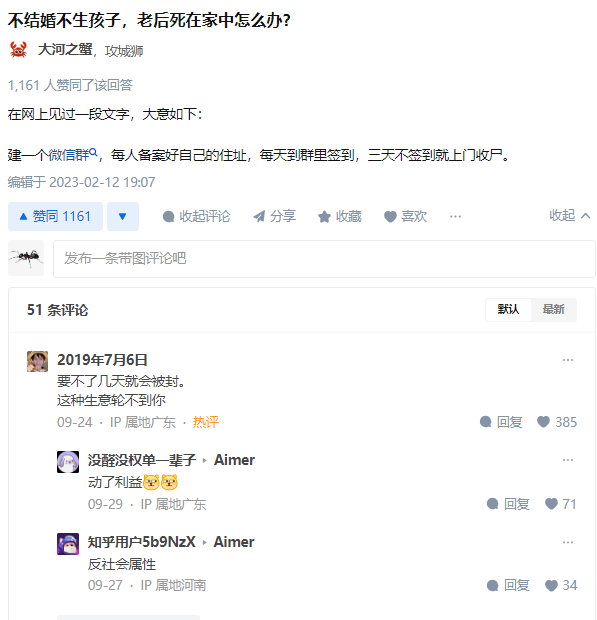The width and height of the screenshot is (597, 620).
Task: Bookmark the answer with 收藏 star
Action: 340,216
